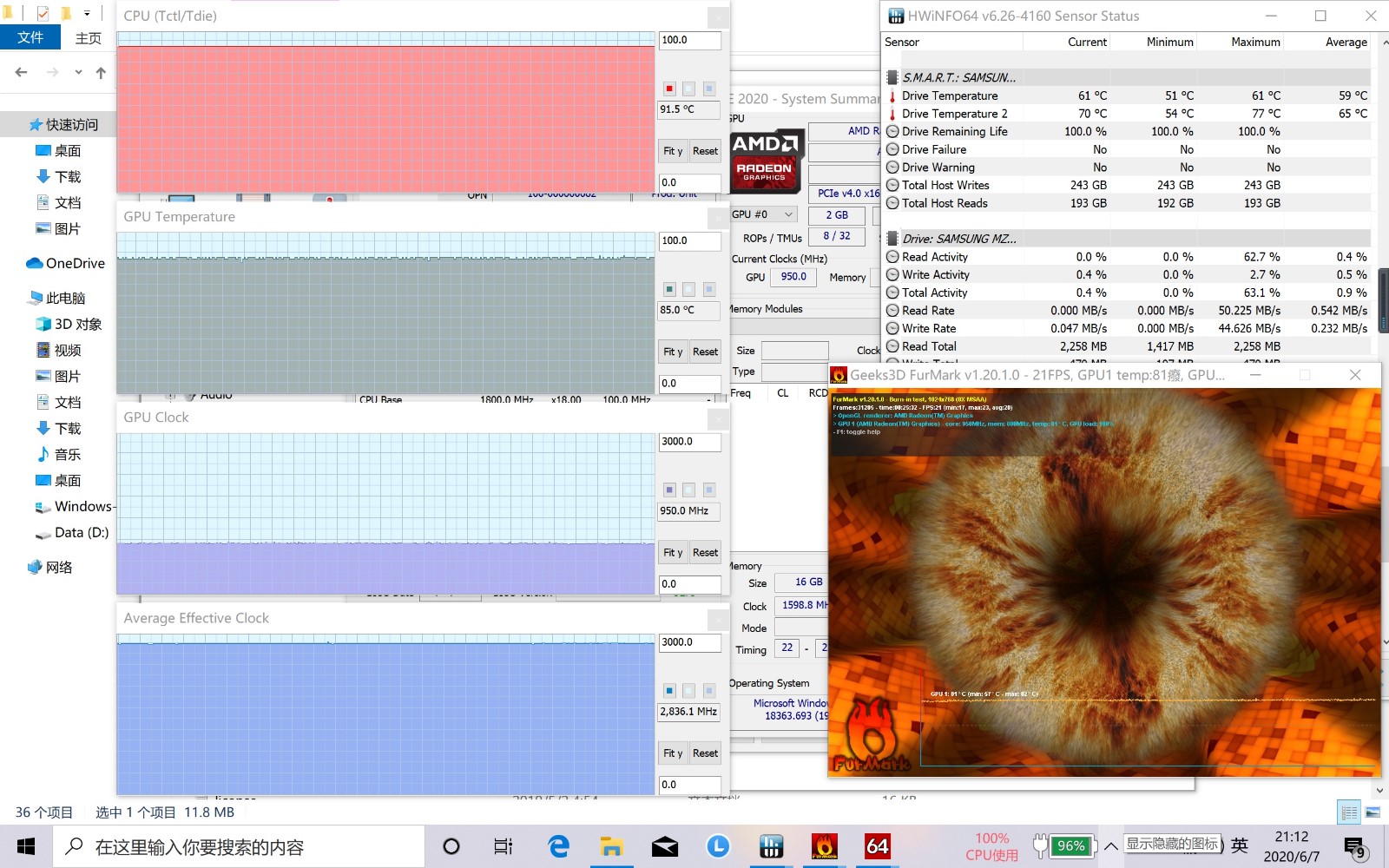This screenshot has width=1389, height=868.
Task: Select 此电脑 in Explorer's navigation pane
Action: coord(57,298)
